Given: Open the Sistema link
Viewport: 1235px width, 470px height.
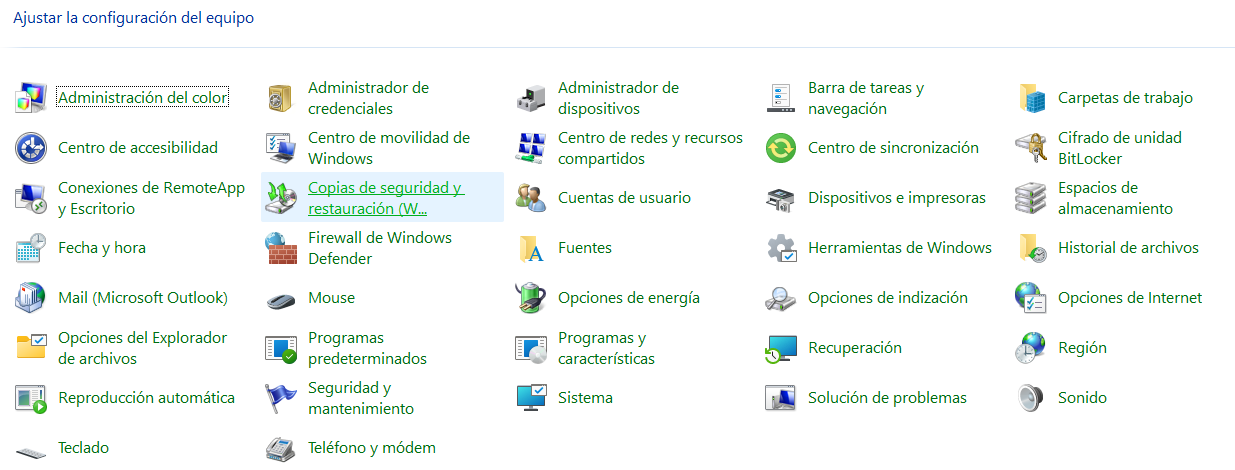Looking at the screenshot, I should coord(585,398).
